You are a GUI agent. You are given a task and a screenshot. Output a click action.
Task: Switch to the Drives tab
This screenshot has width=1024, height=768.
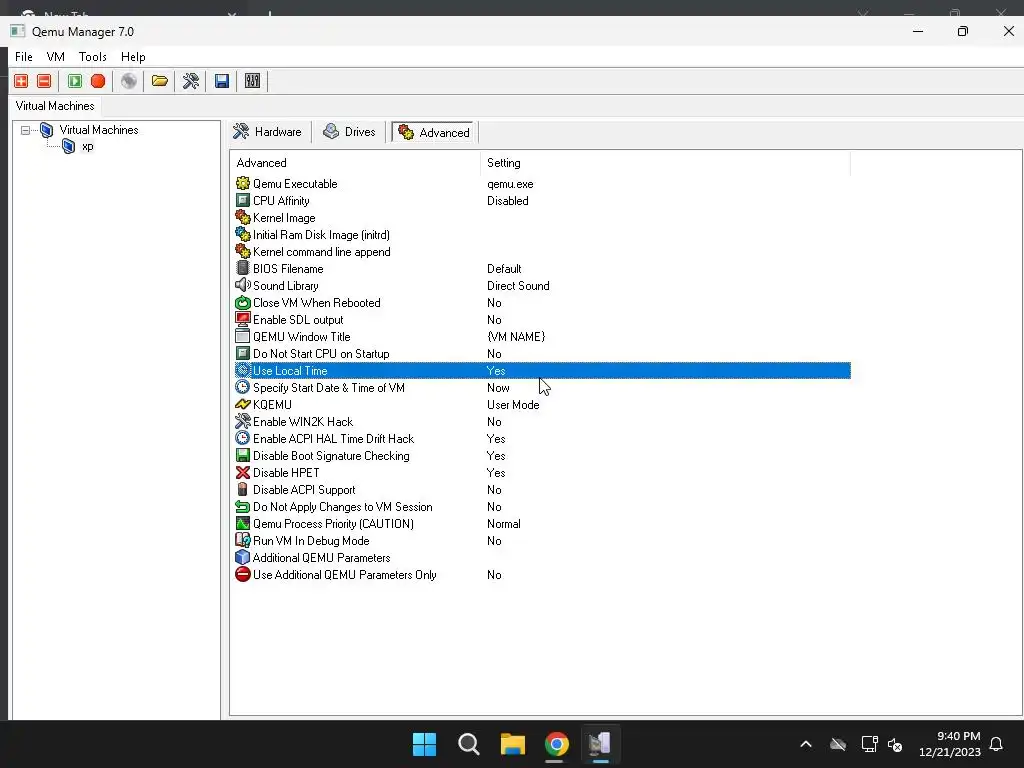coord(350,132)
